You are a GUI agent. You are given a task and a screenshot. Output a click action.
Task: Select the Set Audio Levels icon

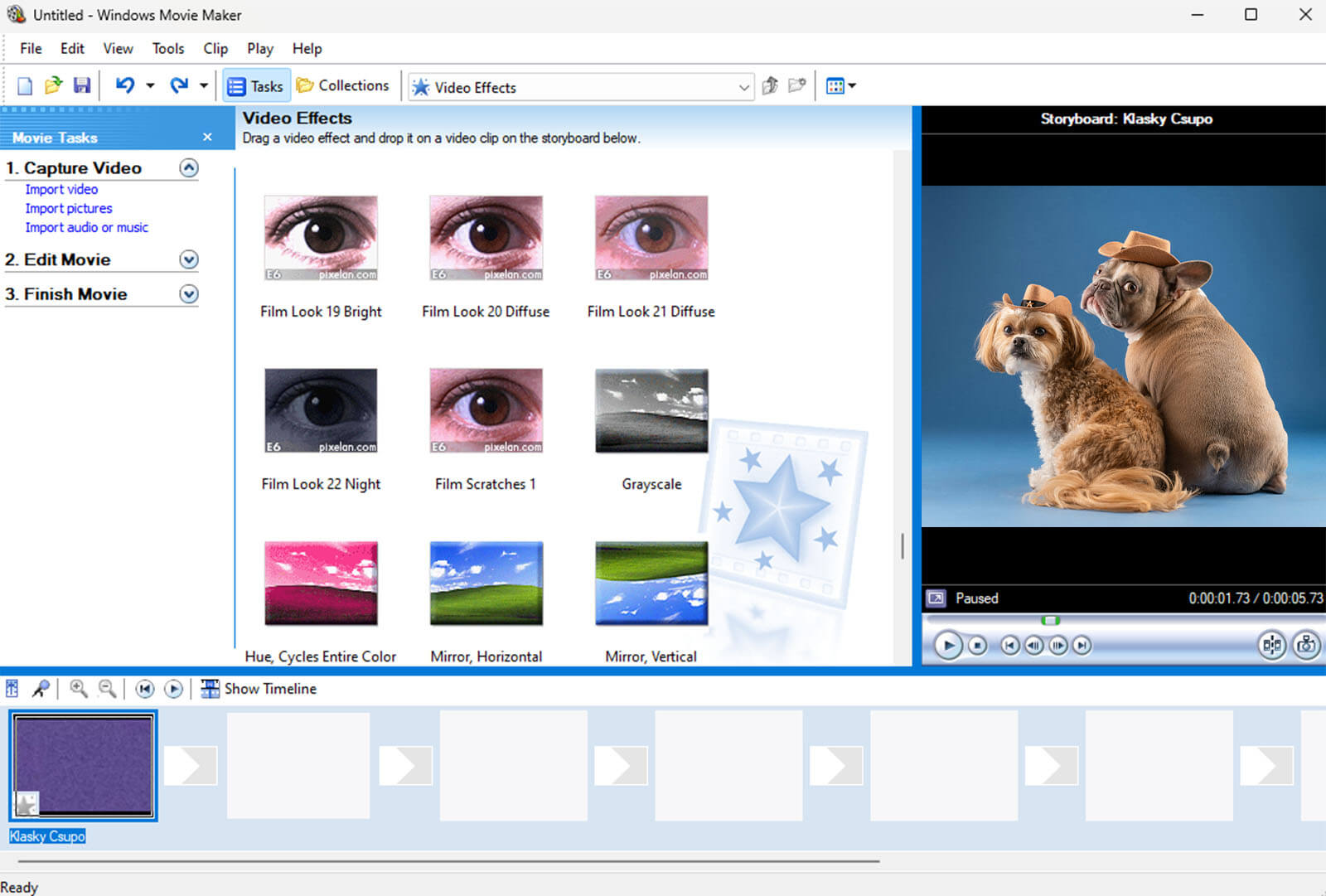[x=12, y=688]
